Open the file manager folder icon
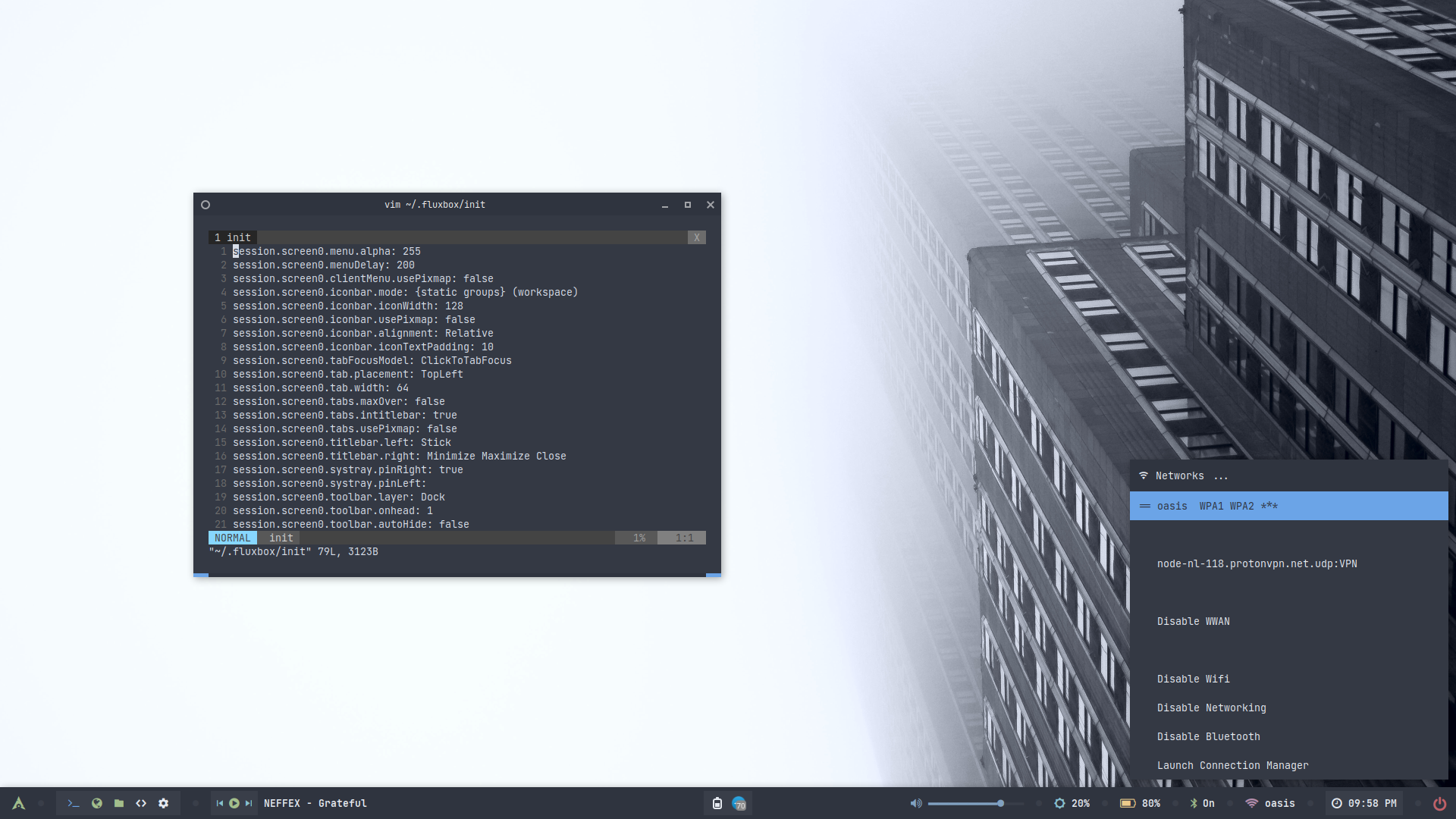 119,803
